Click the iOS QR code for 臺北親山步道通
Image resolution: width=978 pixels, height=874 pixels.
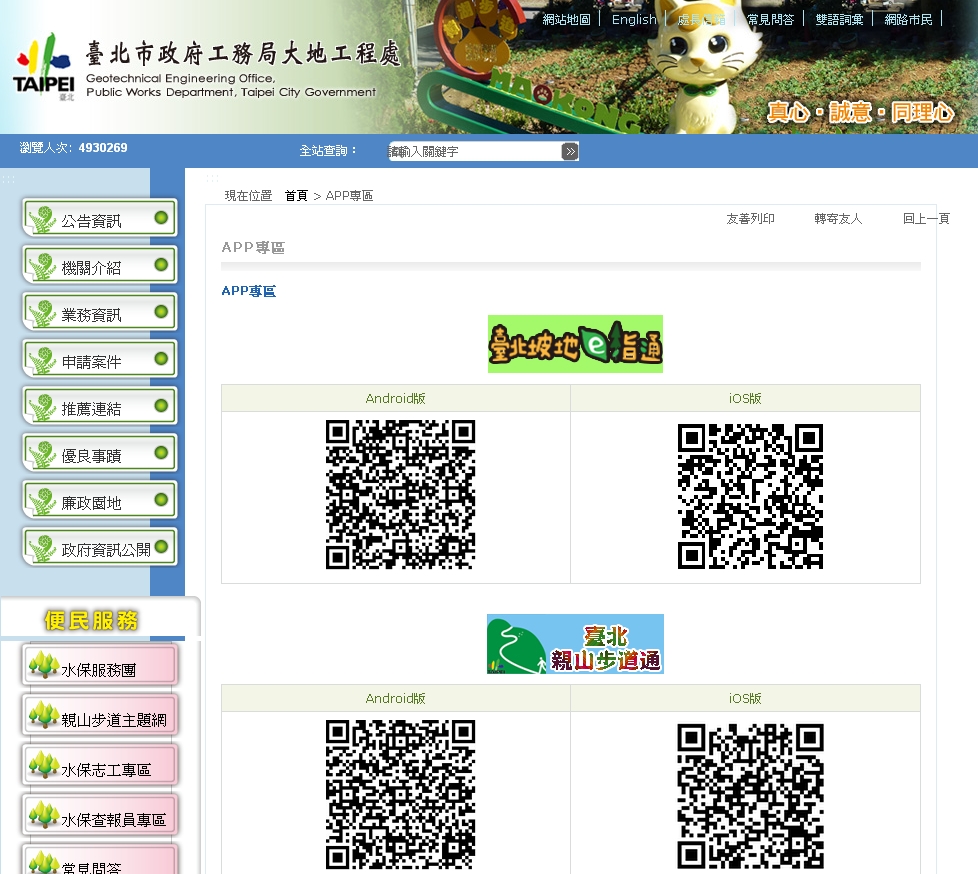750,797
